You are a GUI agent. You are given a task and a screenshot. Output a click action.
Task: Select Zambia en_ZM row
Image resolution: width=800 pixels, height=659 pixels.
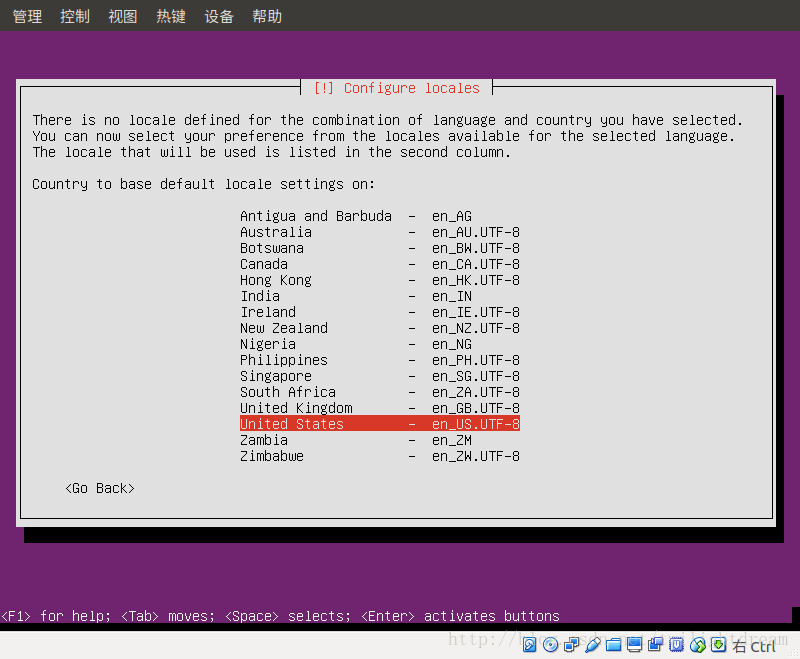tap(380, 440)
